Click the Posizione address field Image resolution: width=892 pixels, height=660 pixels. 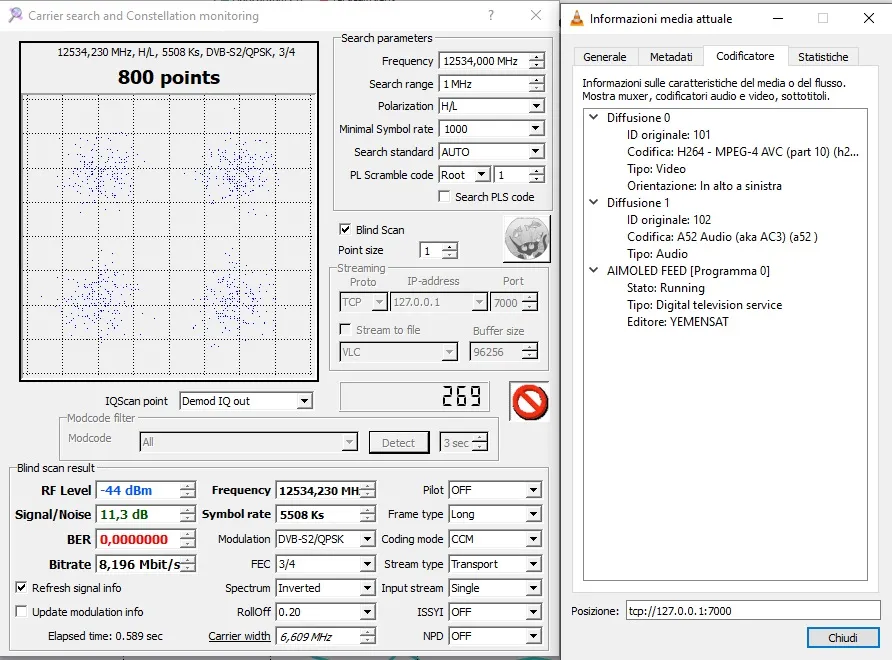(751, 610)
